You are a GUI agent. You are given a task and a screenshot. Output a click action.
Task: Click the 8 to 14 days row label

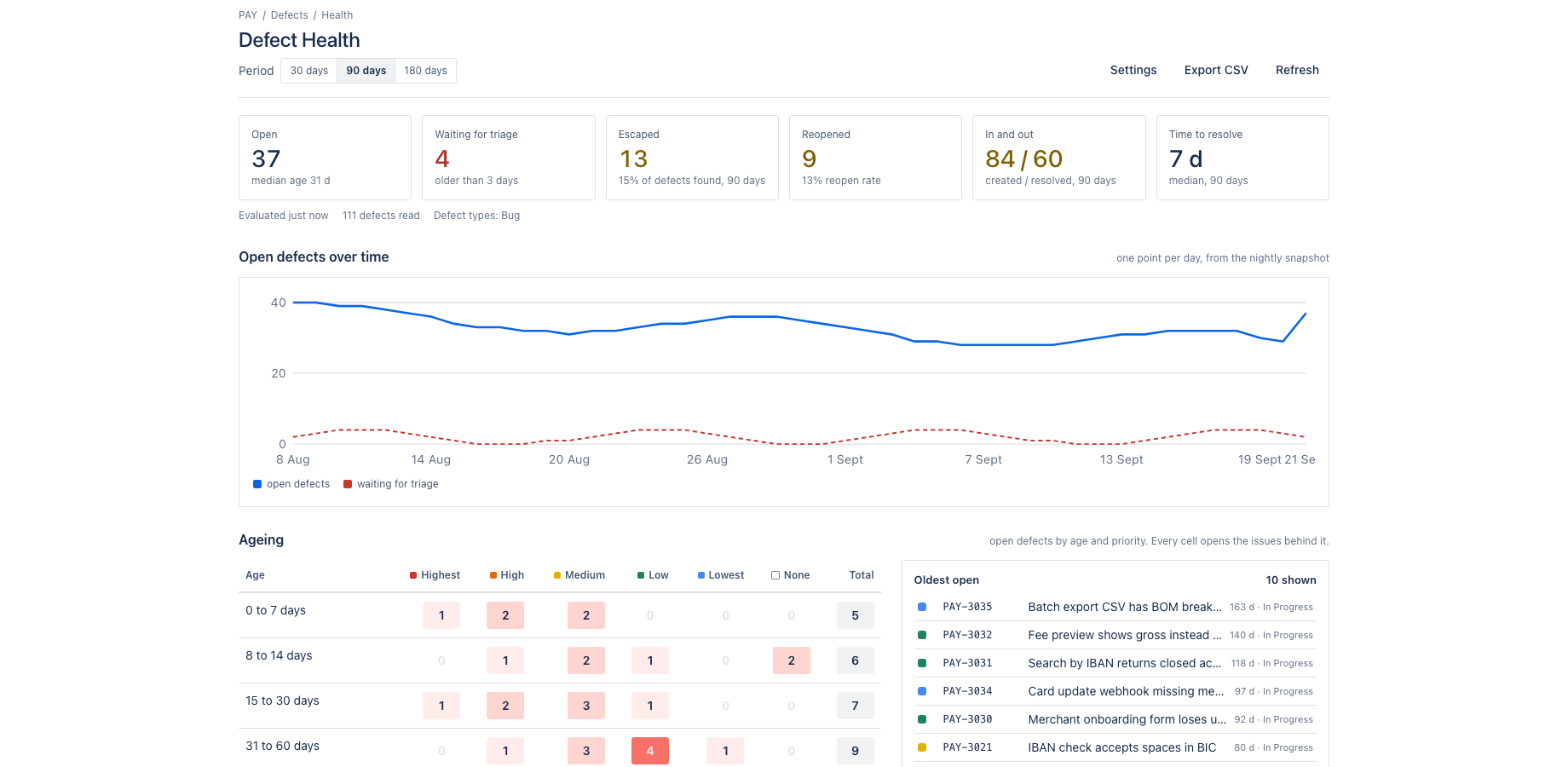pyautogui.click(x=279, y=655)
